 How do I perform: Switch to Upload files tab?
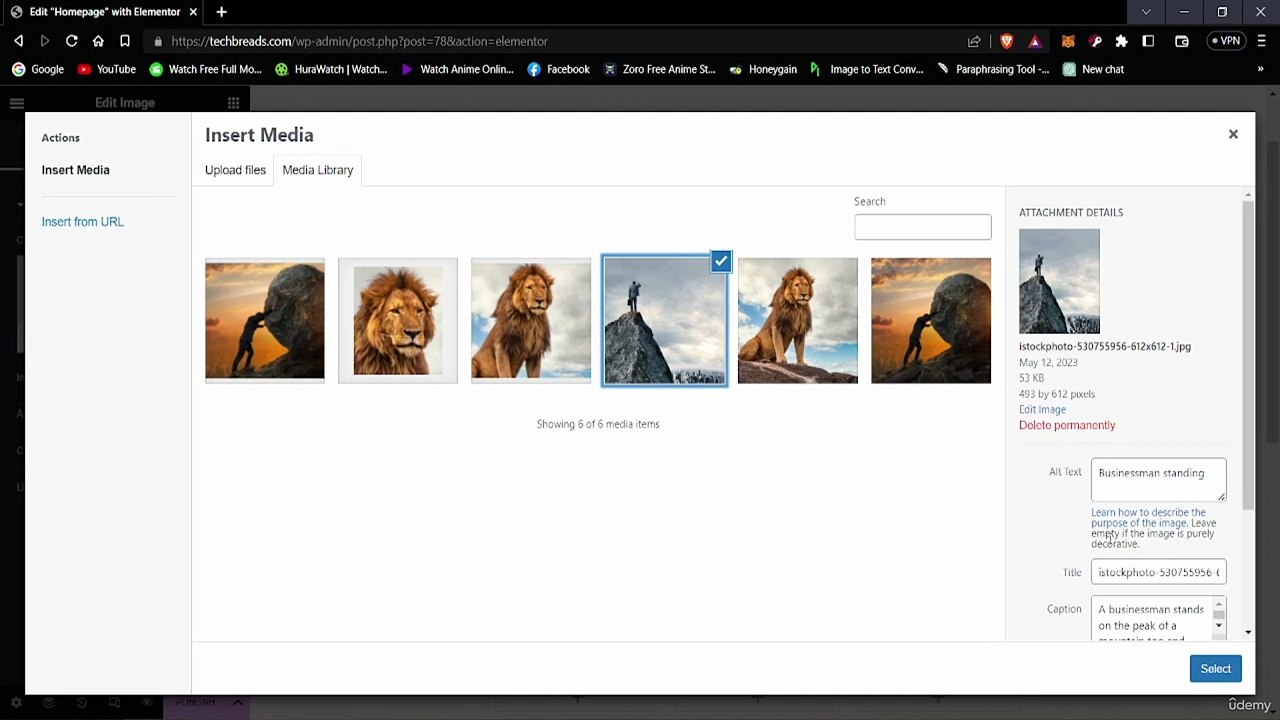click(235, 170)
